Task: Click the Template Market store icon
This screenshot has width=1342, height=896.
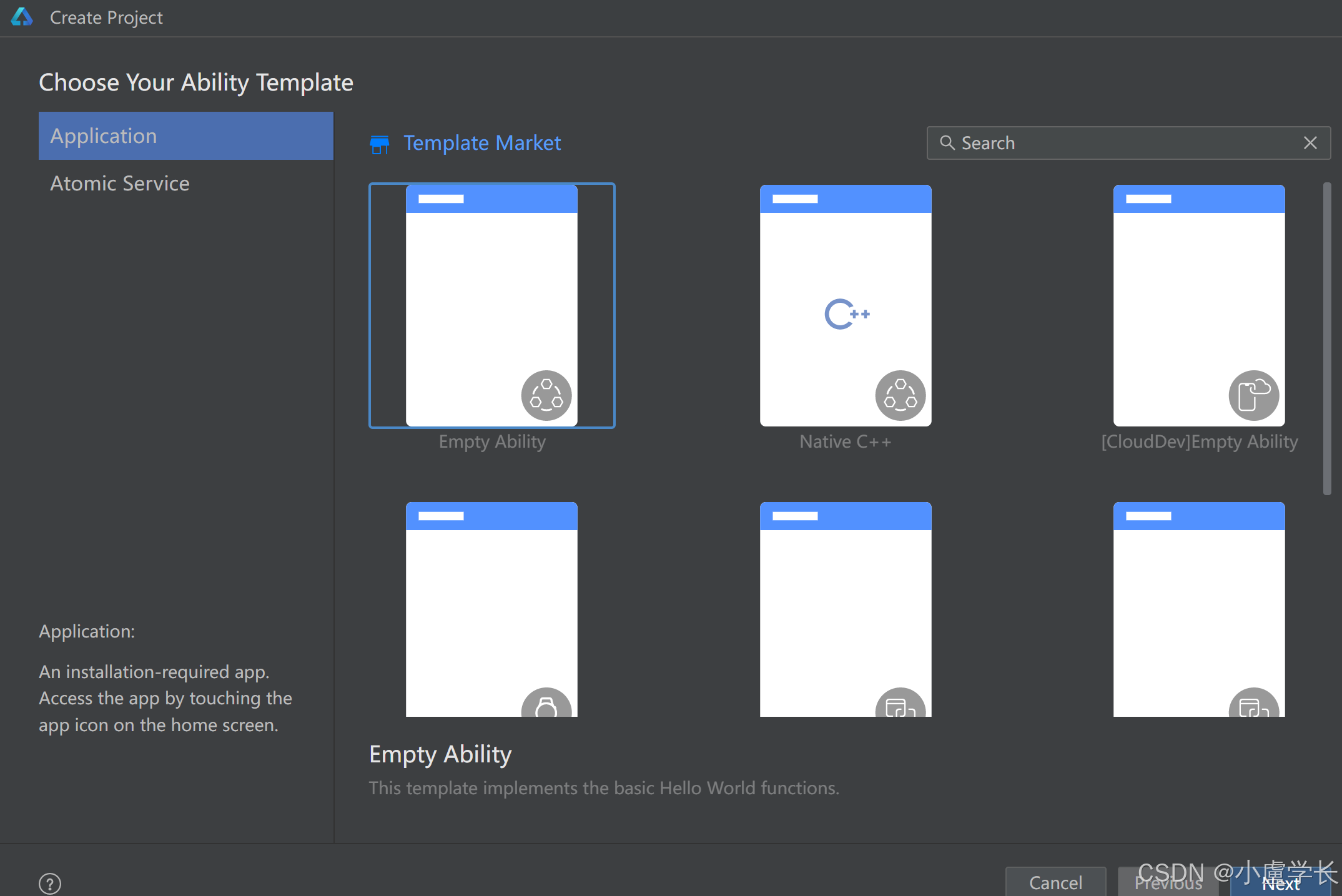Action: pos(379,144)
